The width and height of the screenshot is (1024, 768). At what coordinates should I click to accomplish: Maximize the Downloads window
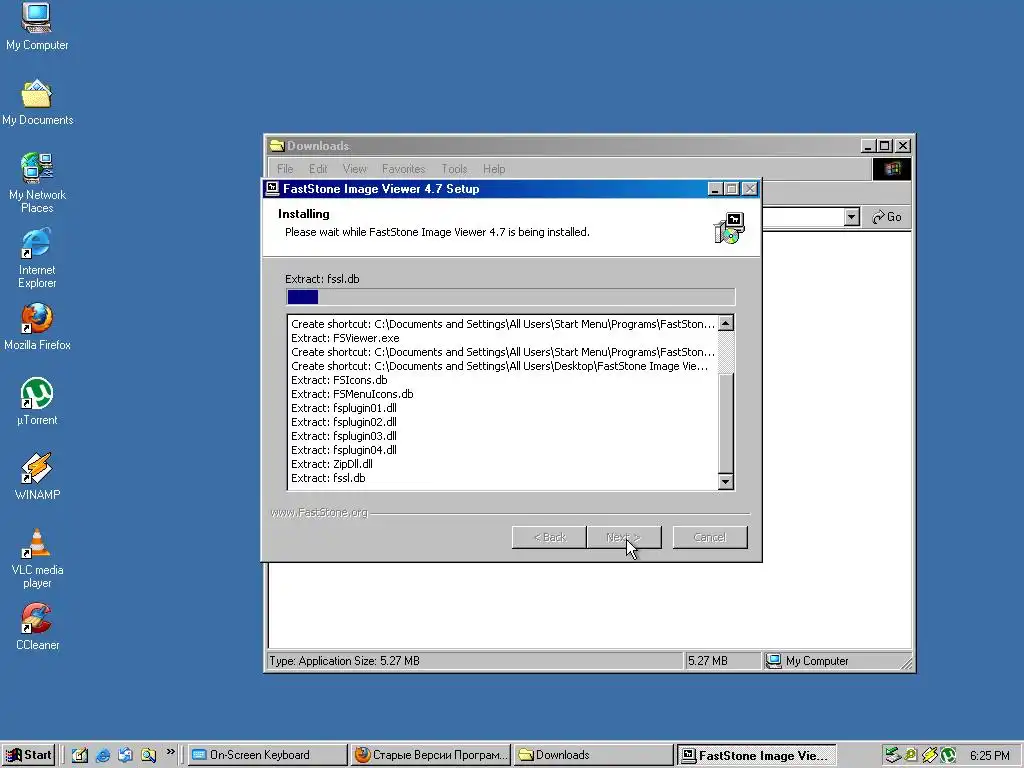885,146
